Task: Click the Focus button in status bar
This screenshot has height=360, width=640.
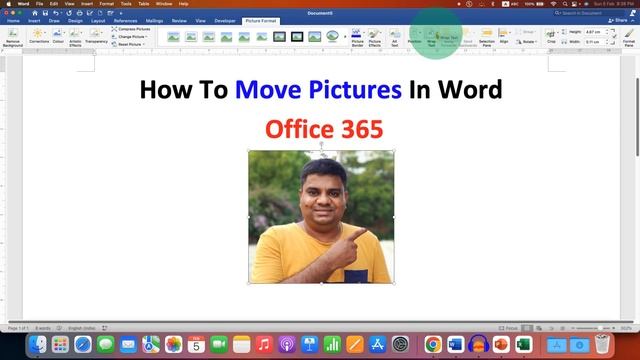Action: [x=508, y=328]
